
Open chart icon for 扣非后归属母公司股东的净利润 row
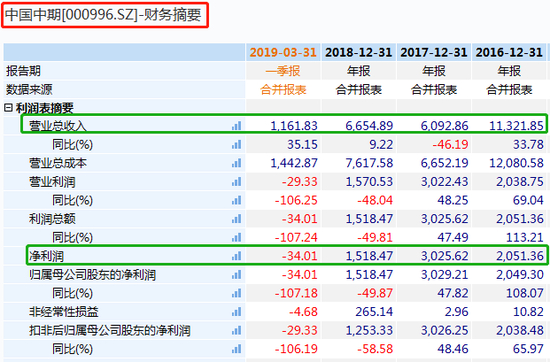236,330
